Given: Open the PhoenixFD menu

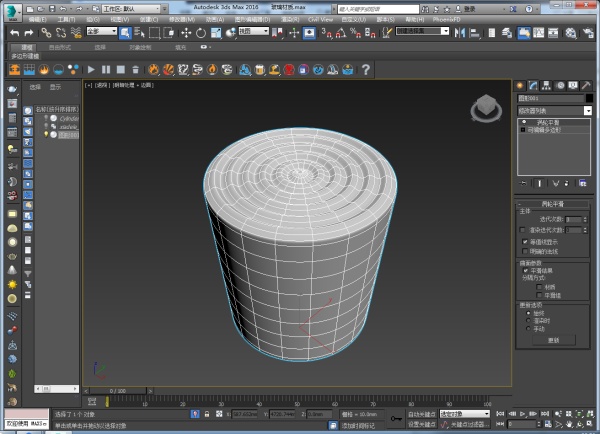Looking at the screenshot, I should coord(447,19).
